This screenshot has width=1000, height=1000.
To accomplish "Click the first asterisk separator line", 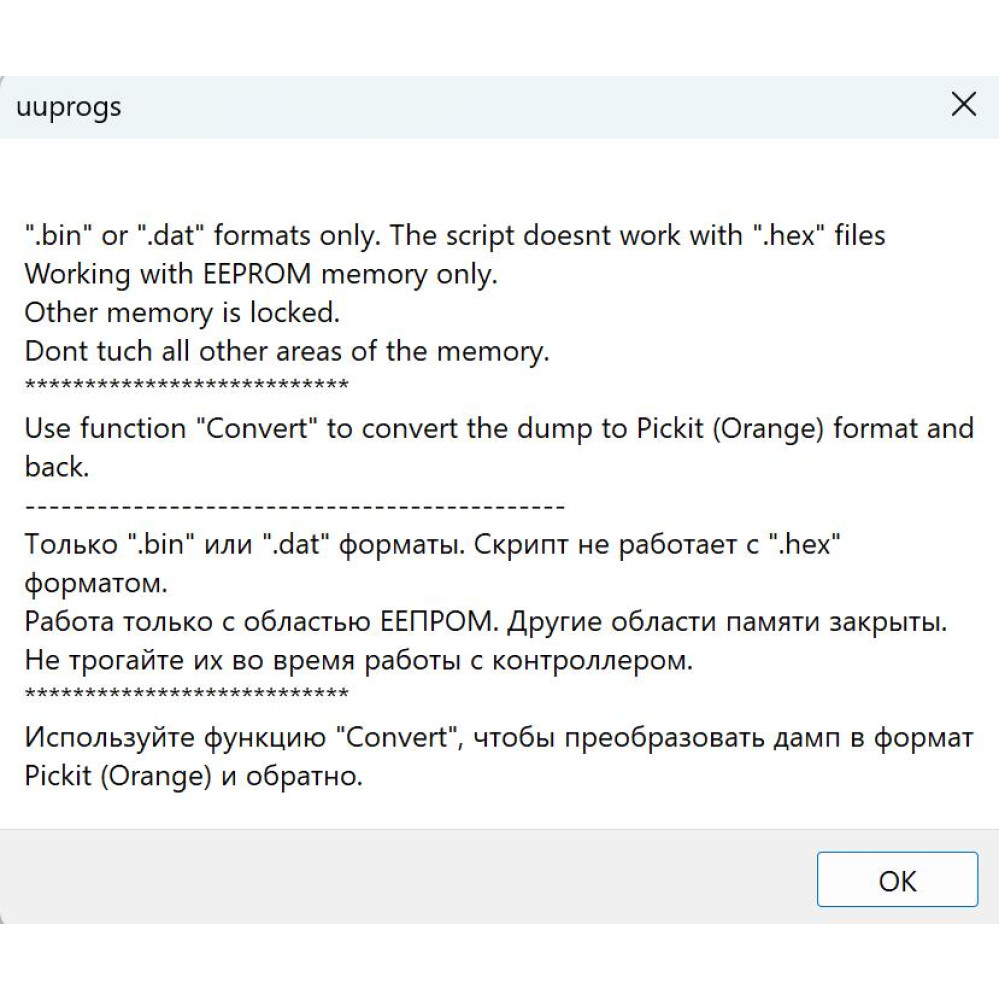I will (x=186, y=385).
